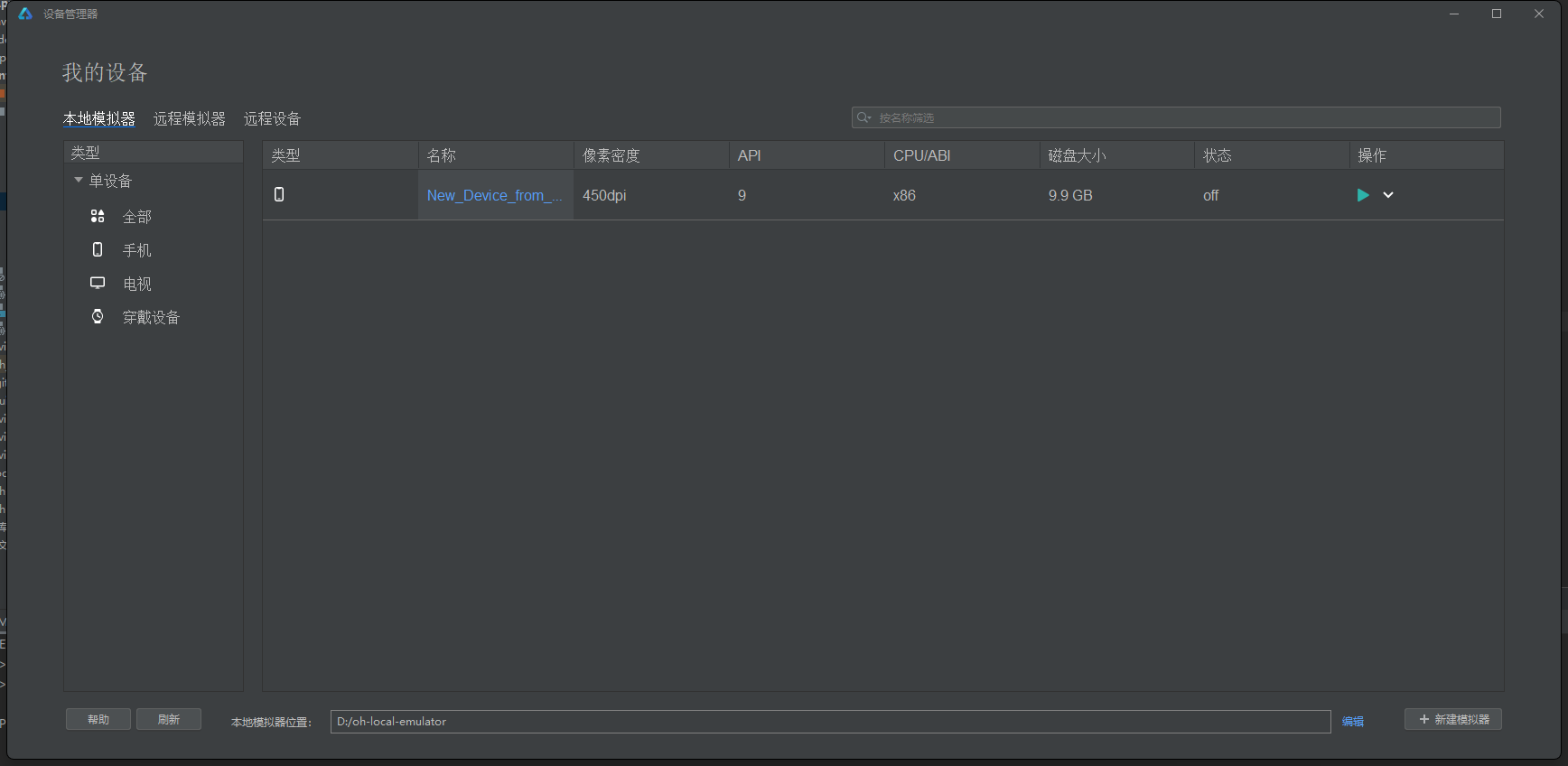Screen dimensions: 1568x766
Task: Click the search magnifier icon
Action: [x=863, y=117]
